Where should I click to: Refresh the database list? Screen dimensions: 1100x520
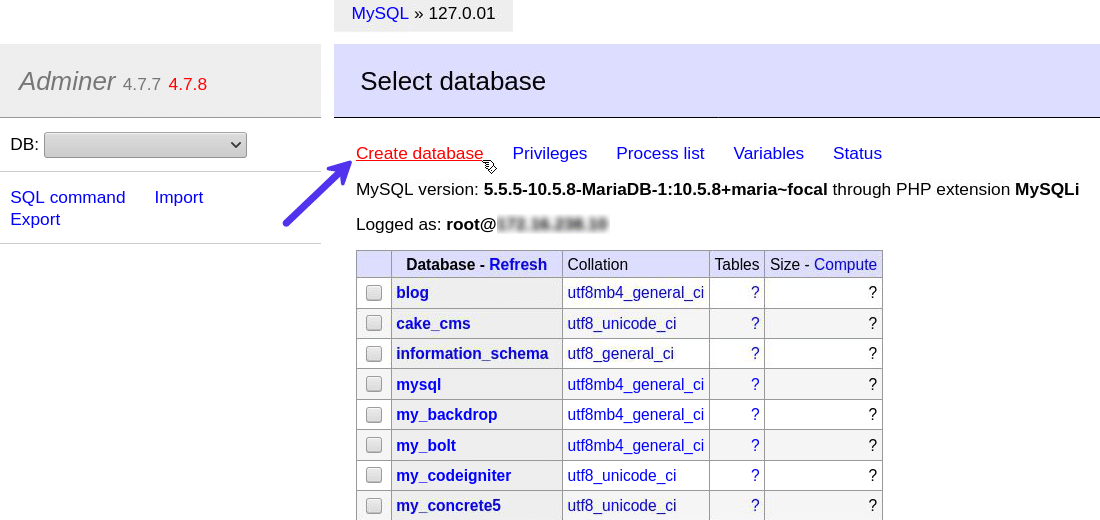pos(517,264)
